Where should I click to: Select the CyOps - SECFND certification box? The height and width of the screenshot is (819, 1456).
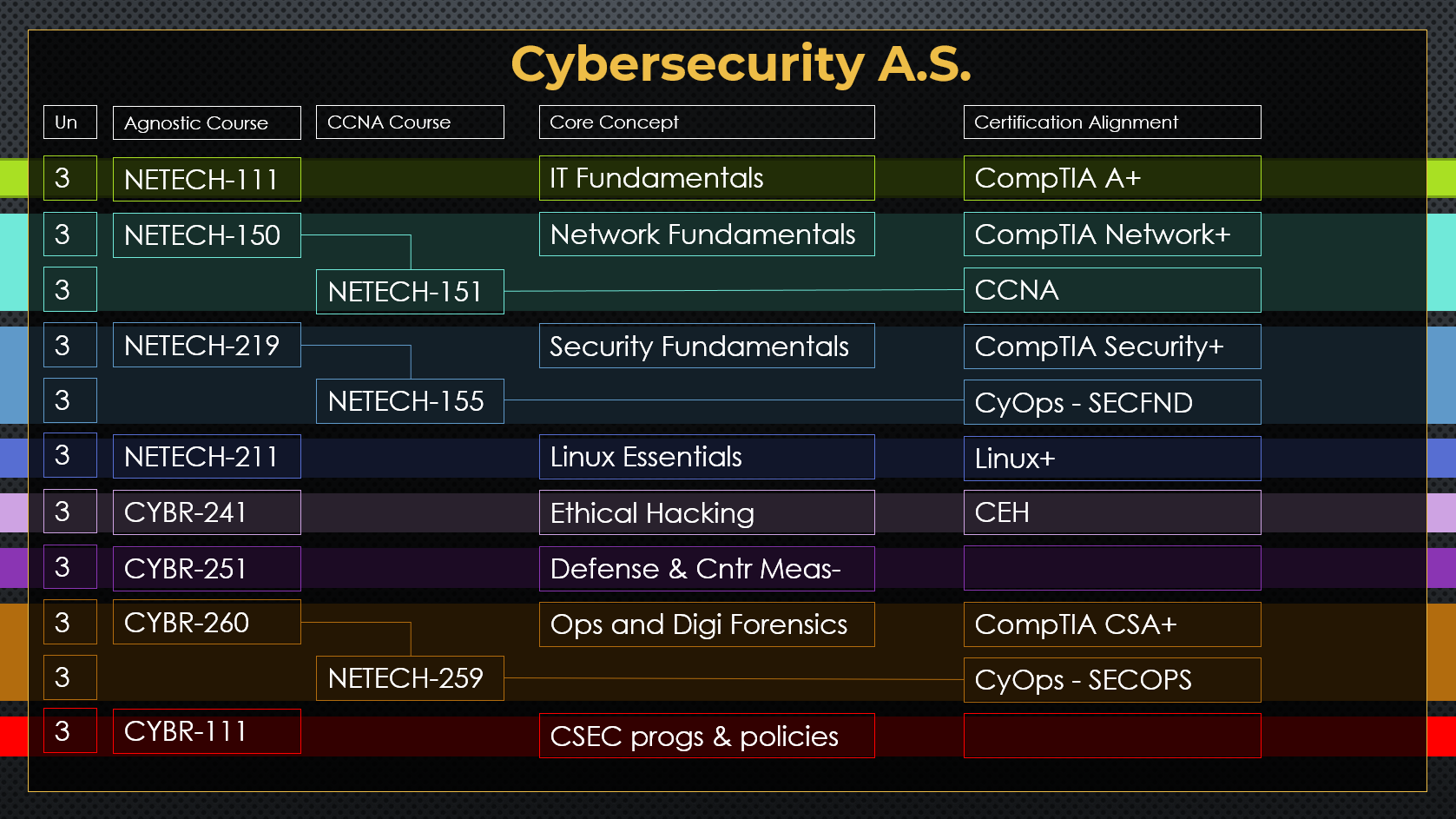click(1111, 402)
